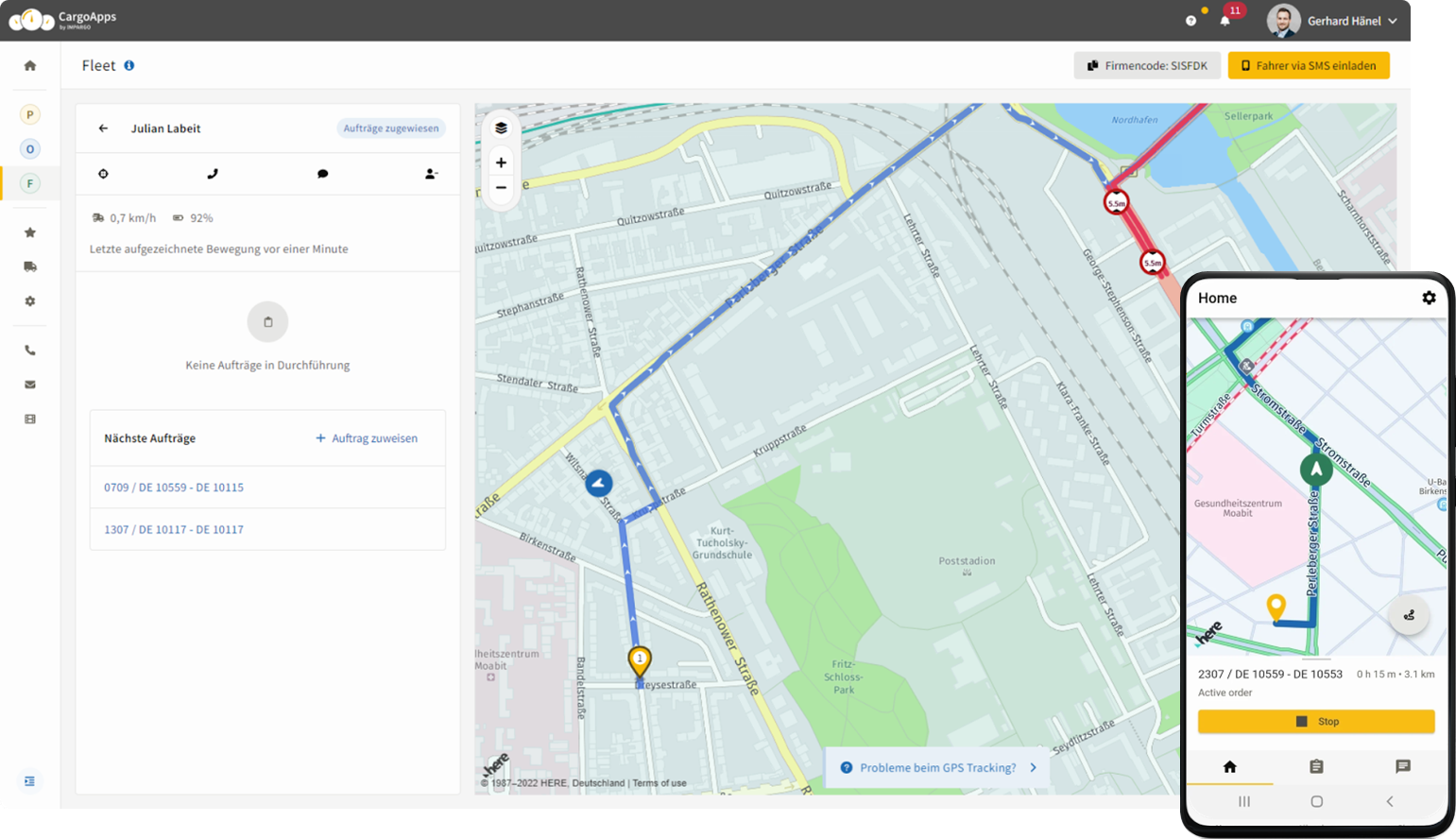Select the truck fleet icon in the sidebar
This screenshot has width=1456, height=839.
click(x=29, y=266)
